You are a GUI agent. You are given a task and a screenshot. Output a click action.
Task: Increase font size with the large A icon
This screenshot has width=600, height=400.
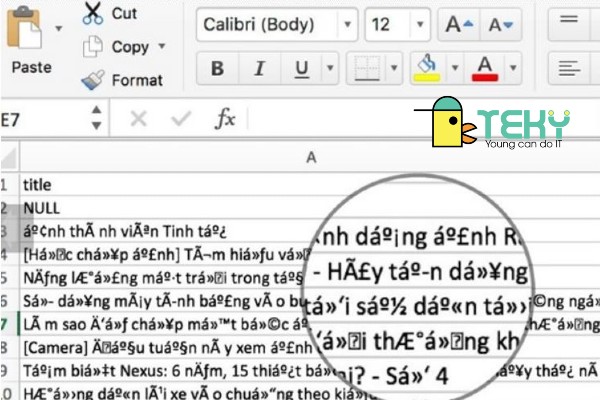click(459, 25)
